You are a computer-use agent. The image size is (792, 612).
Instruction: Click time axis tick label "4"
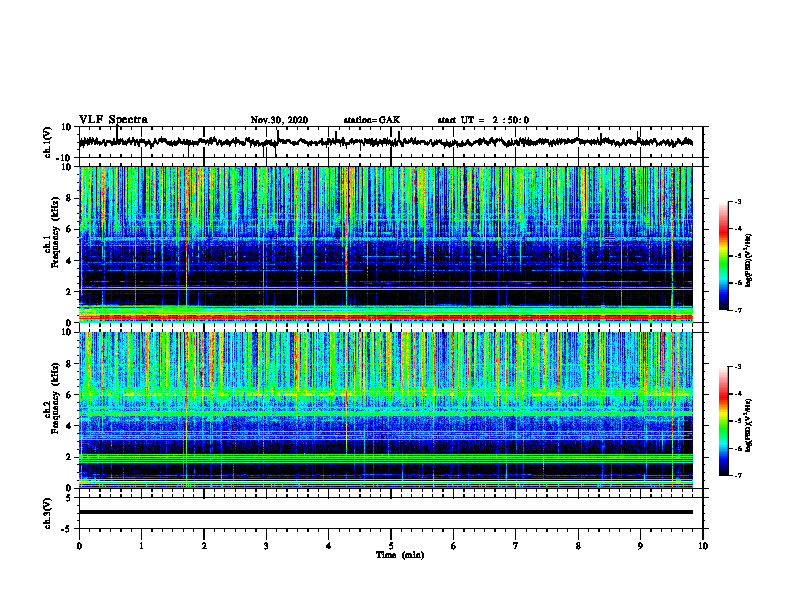click(x=328, y=546)
